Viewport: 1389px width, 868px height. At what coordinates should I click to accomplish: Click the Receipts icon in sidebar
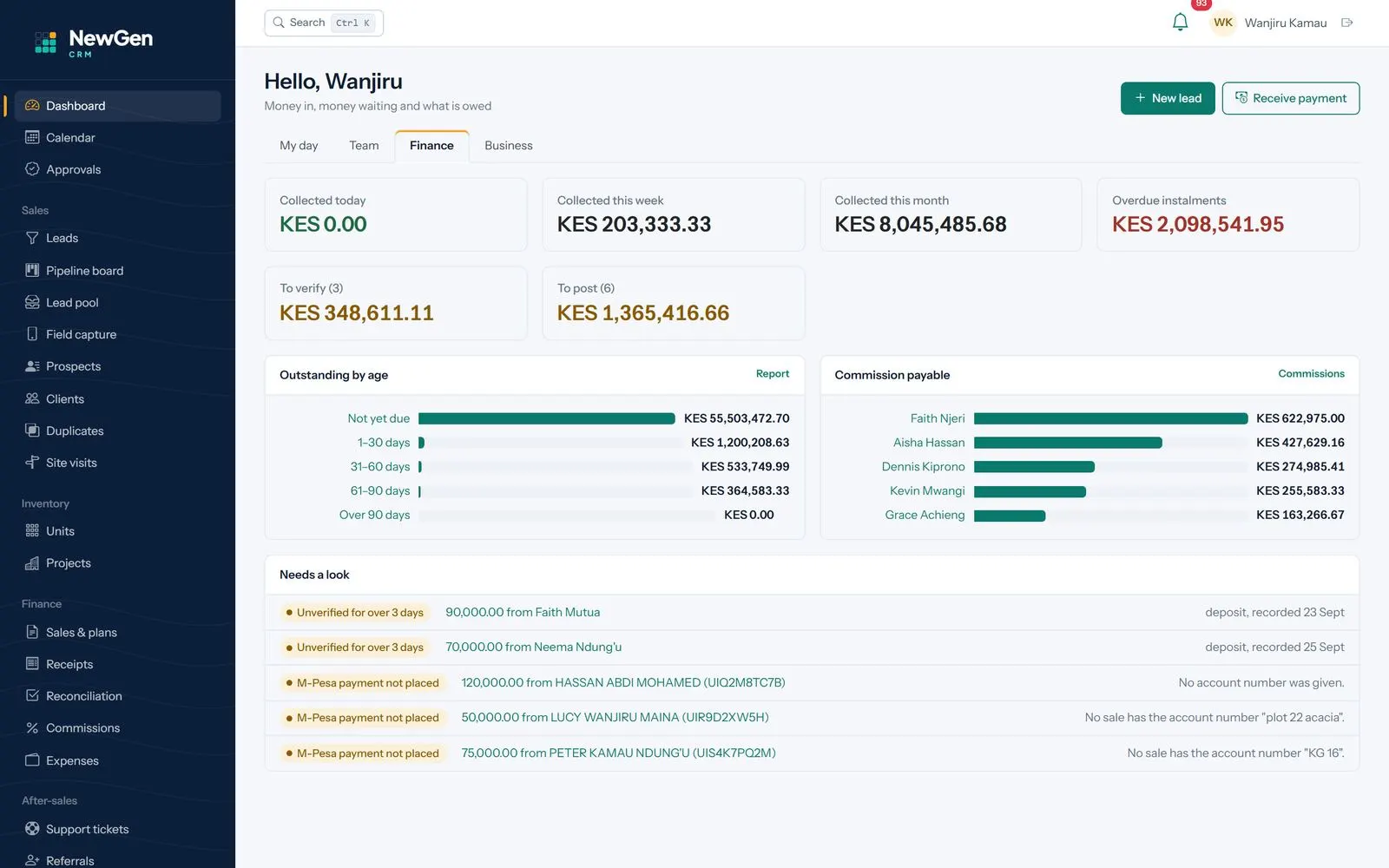[32, 664]
